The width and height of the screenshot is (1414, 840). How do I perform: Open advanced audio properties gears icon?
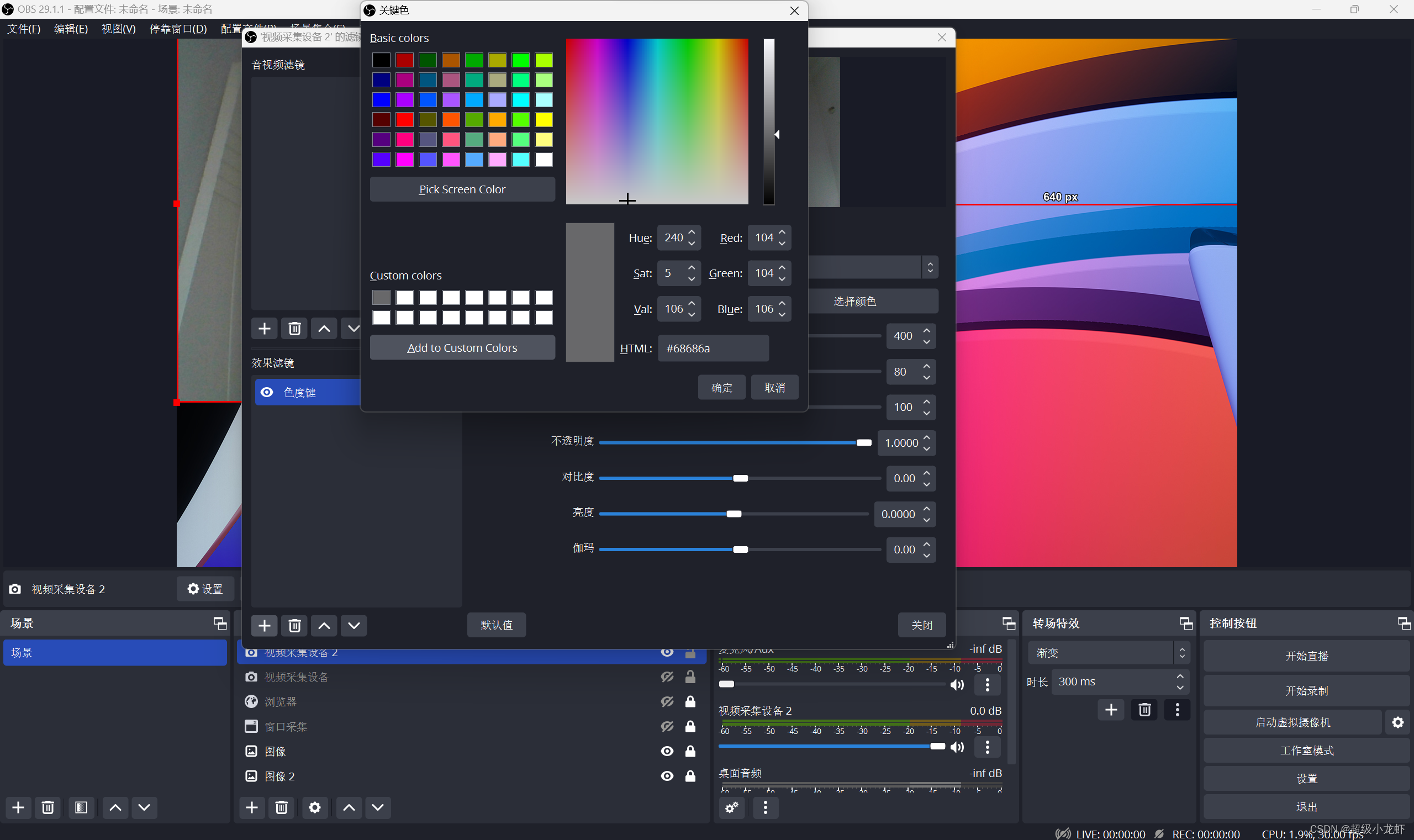[732, 807]
